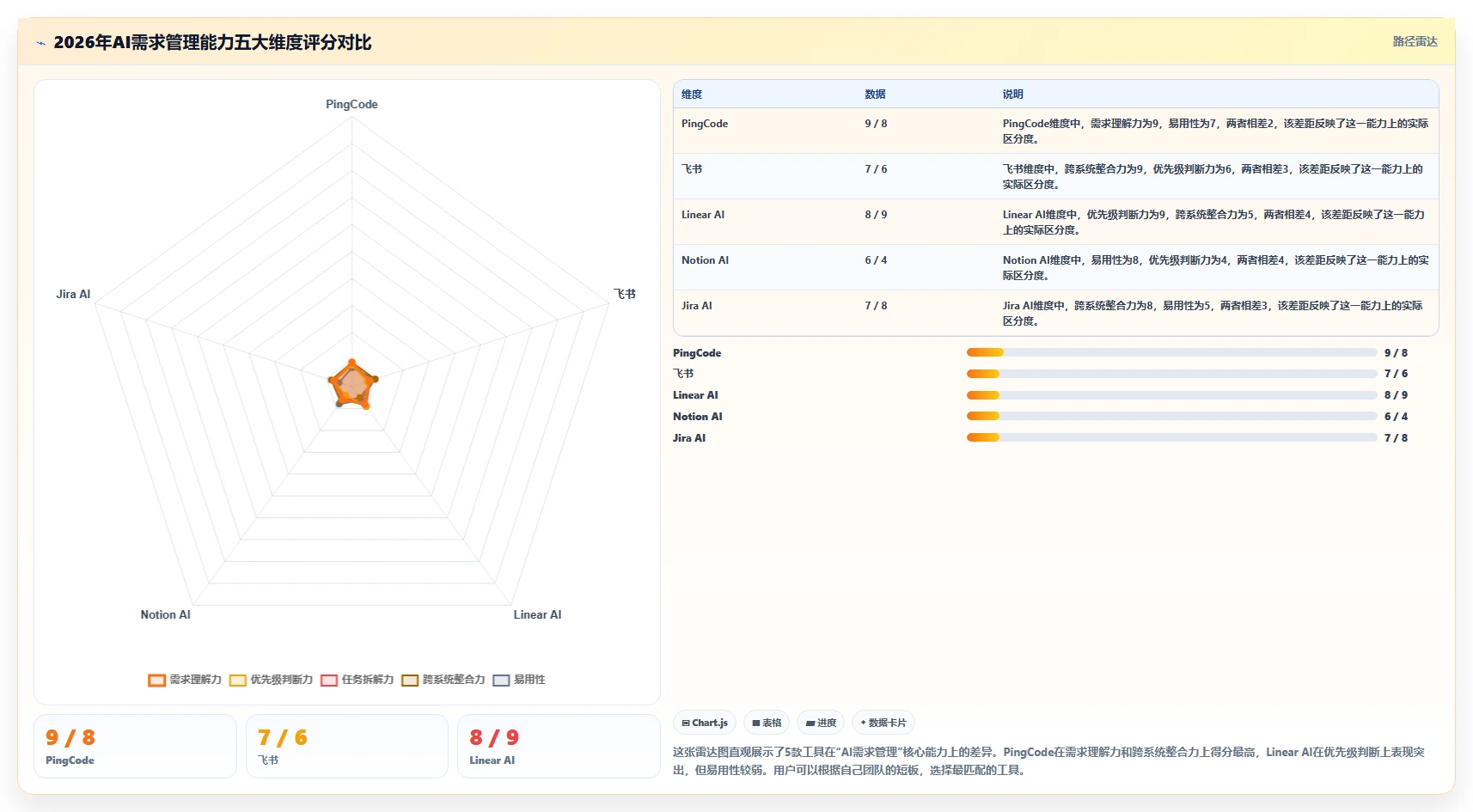Toggle the 易用性 legend series
The width and height of the screenshot is (1473, 812).
pyautogui.click(x=519, y=680)
